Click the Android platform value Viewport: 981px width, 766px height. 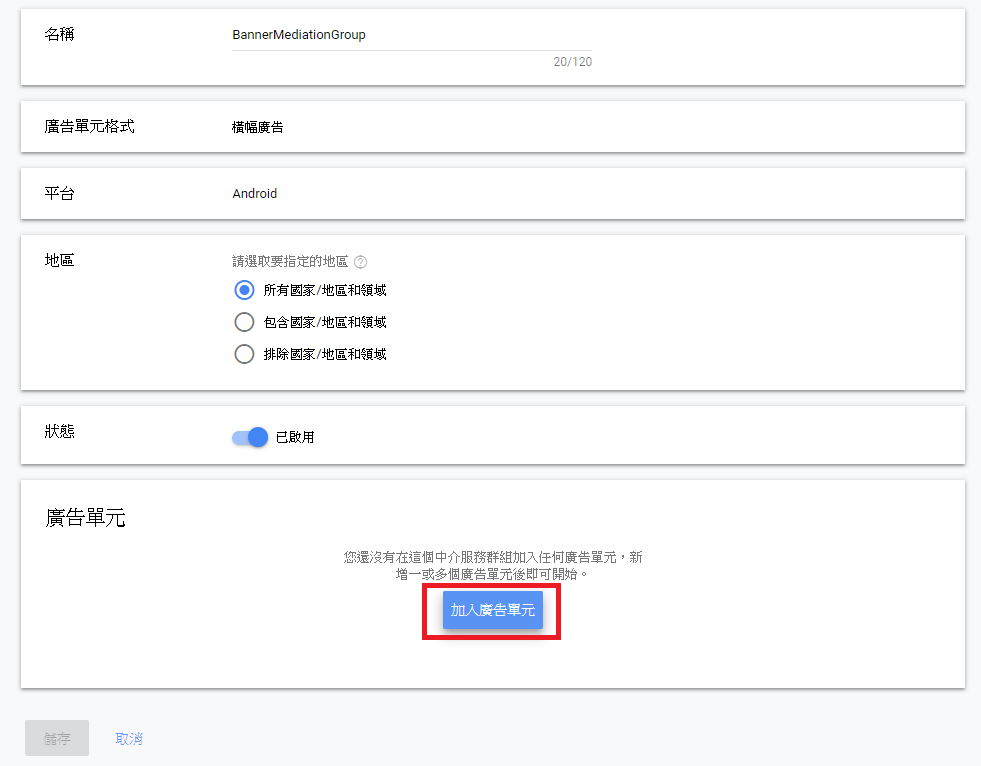255,193
